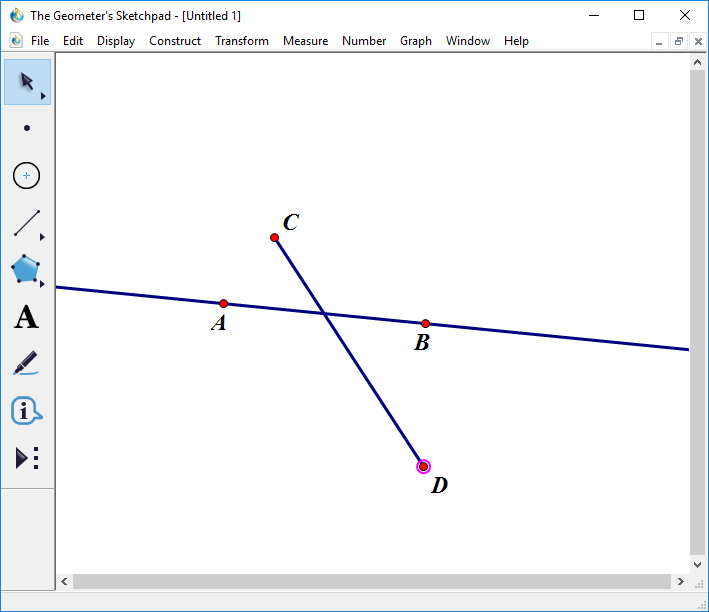Click the vertical scrollbar up arrow
The height and width of the screenshot is (612, 709).
click(698, 63)
